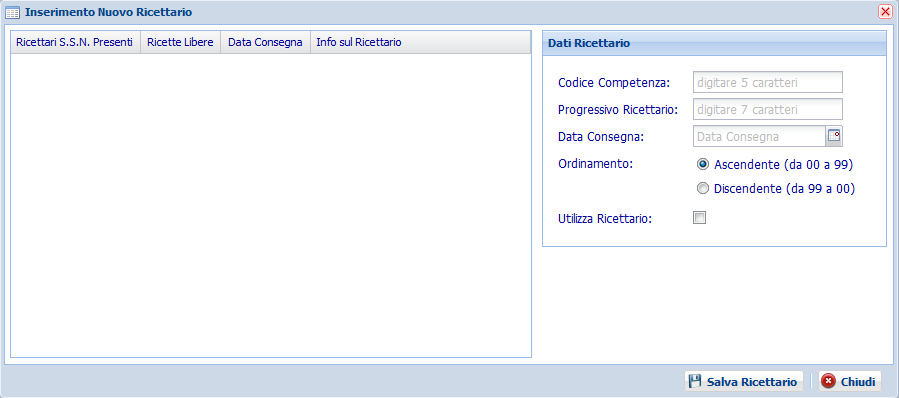Open the date picker calendar icon

point(834,136)
